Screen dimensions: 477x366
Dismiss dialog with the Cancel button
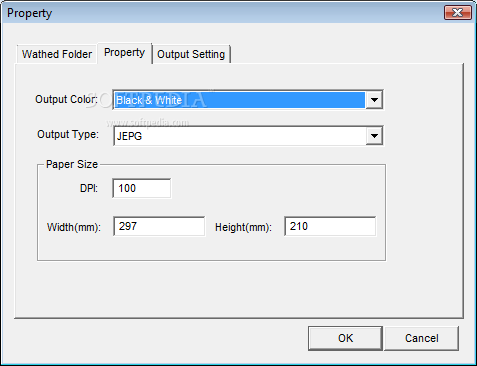[422, 338]
